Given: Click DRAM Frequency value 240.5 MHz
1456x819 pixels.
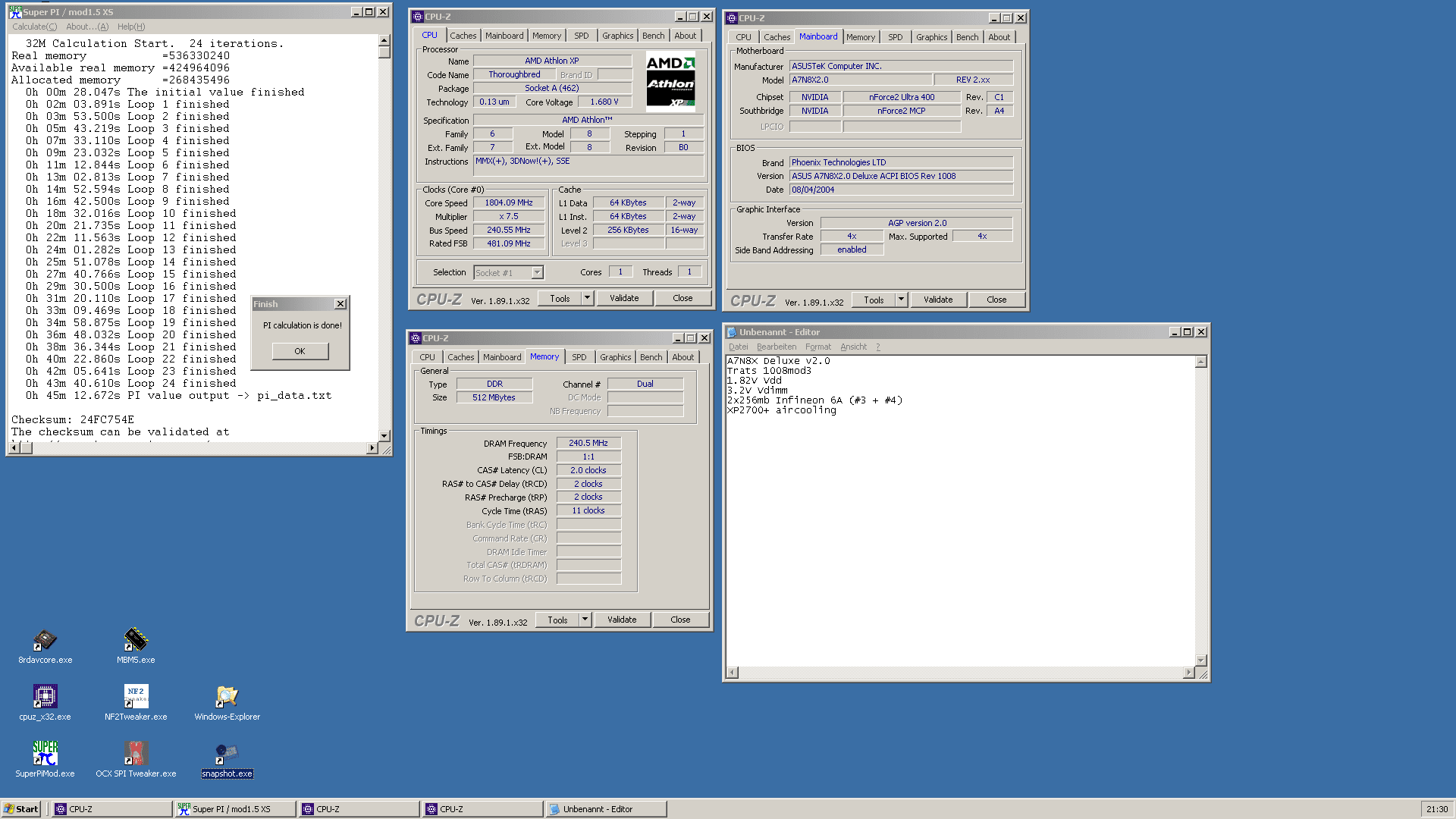Looking at the screenshot, I should (588, 443).
